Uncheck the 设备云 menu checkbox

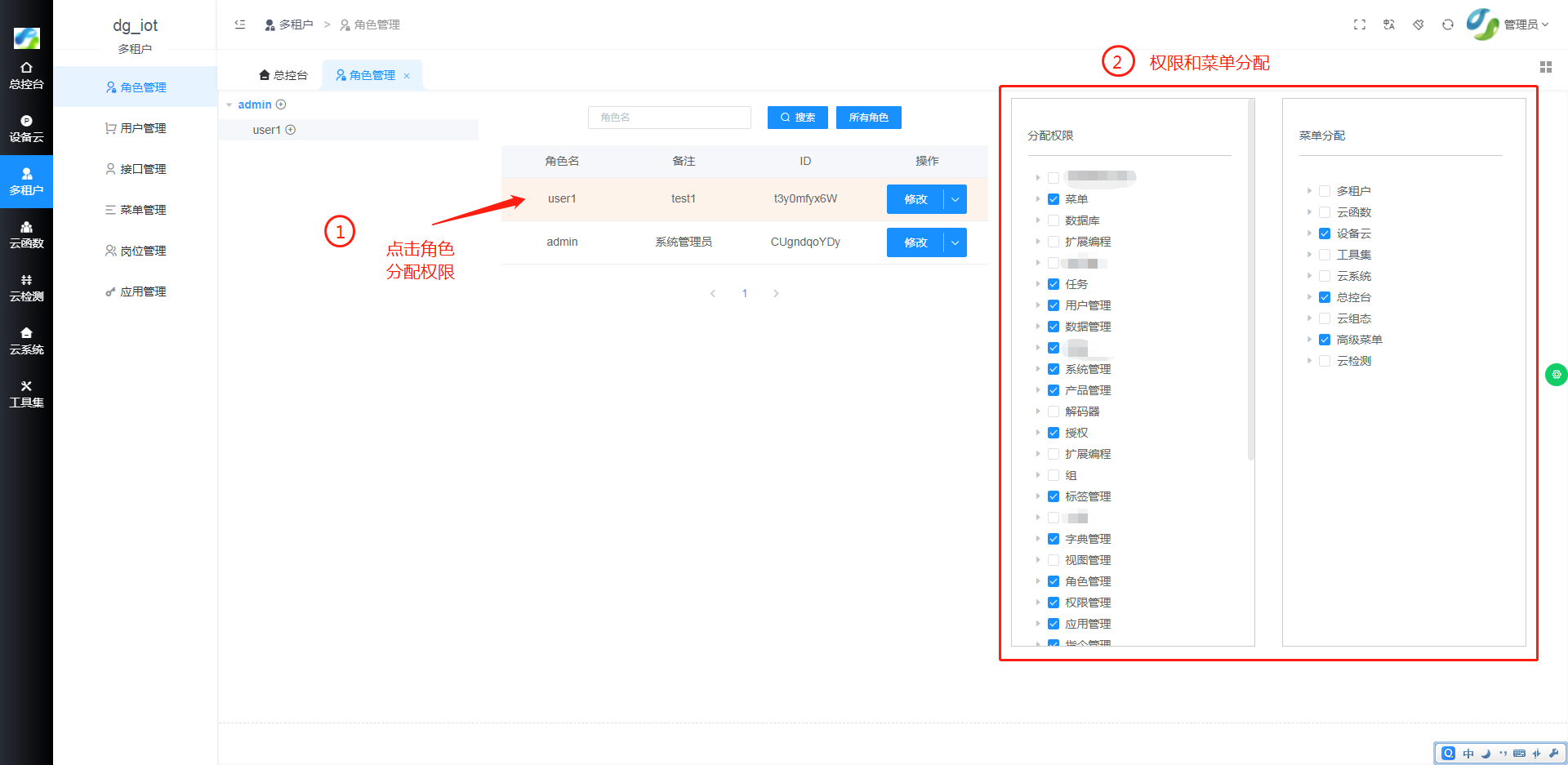pos(1325,234)
